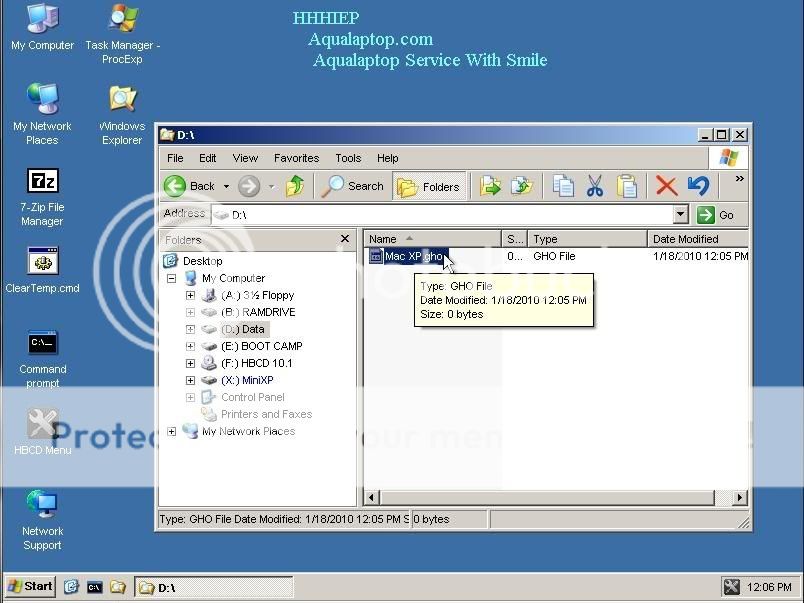This screenshot has width=804, height=603.
Task: Open the Favorites menu
Action: 296,158
